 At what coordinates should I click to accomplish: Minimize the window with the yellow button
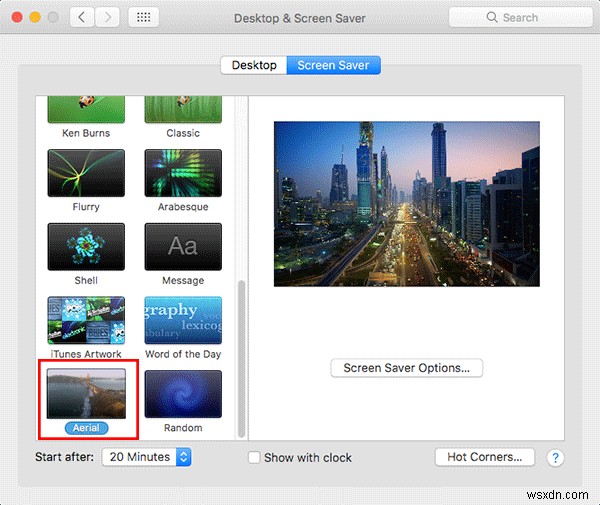pos(35,17)
